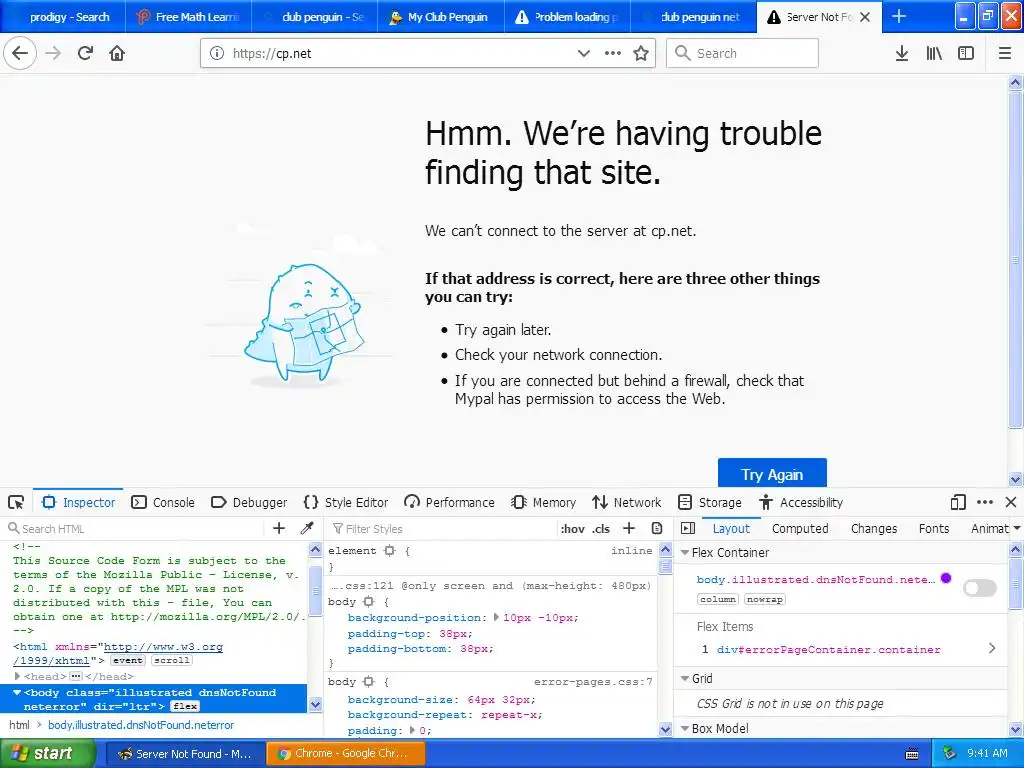This screenshot has width=1024, height=768.
Task: Highlight elements matching first body rule
Action: pos(369,601)
